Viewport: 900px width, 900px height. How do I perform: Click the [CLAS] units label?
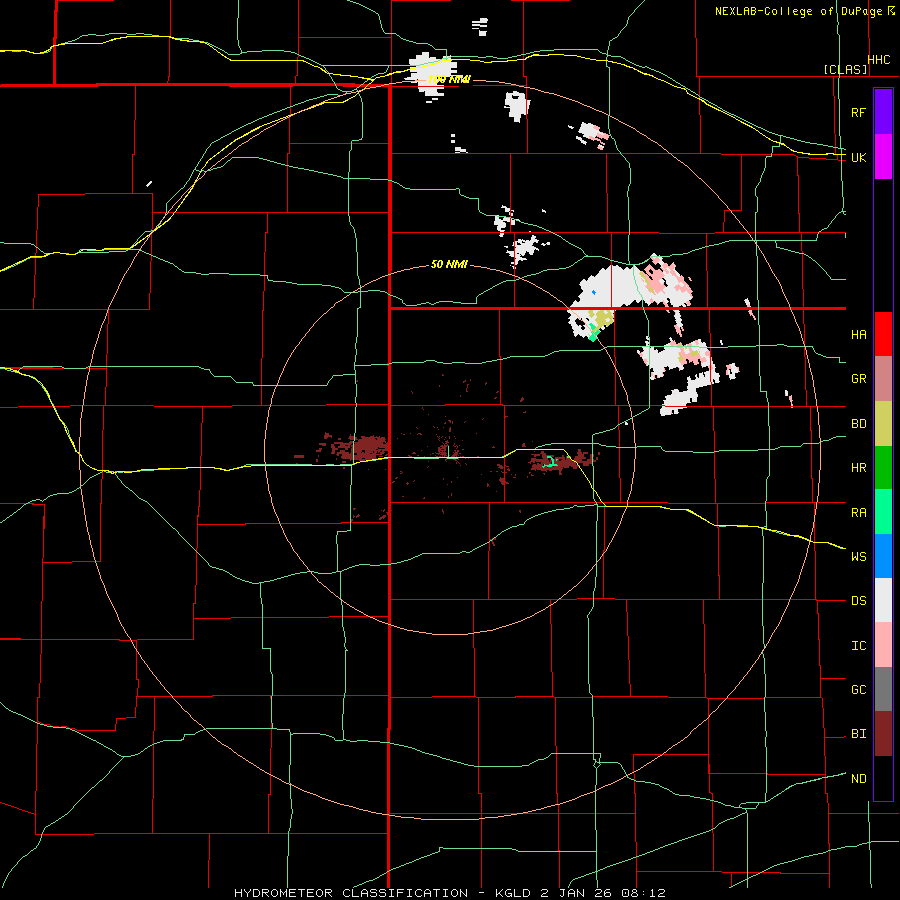(x=845, y=70)
